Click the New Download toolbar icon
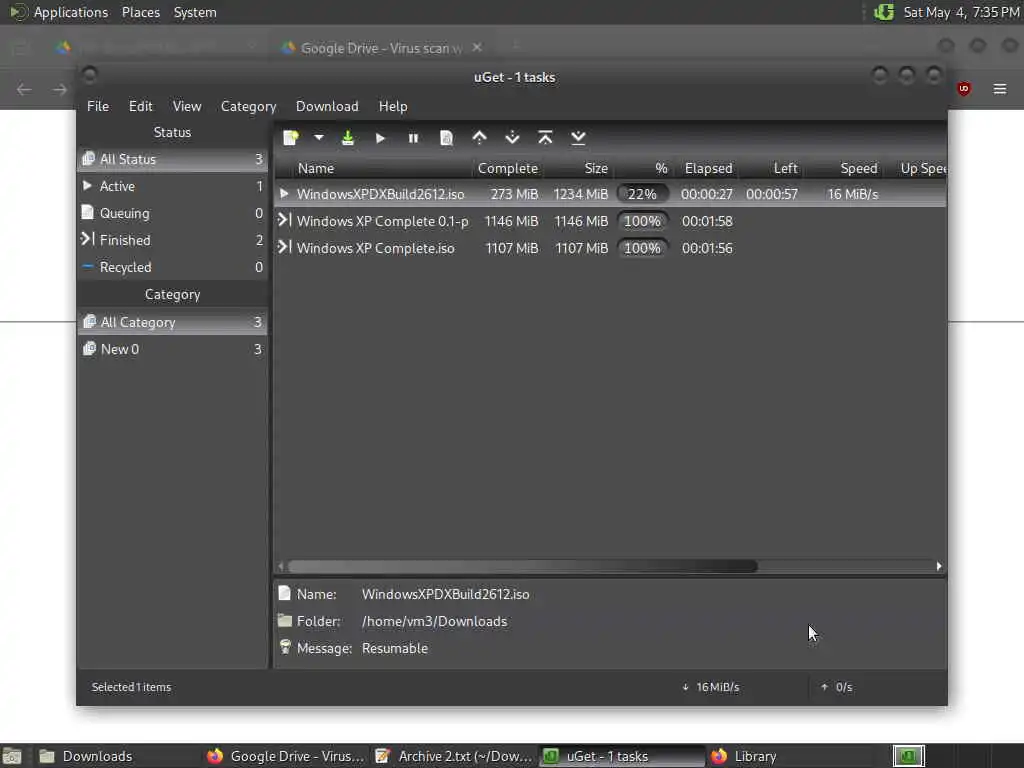Screen dimensions: 1024x768 [x=291, y=138]
